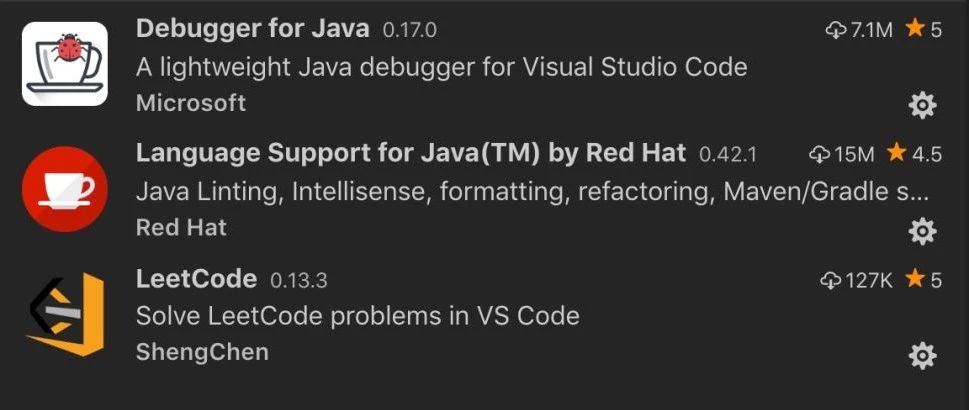The image size is (969, 410).
Task: Open the manage gear for the Red Hat Java extension
Action: point(921,231)
